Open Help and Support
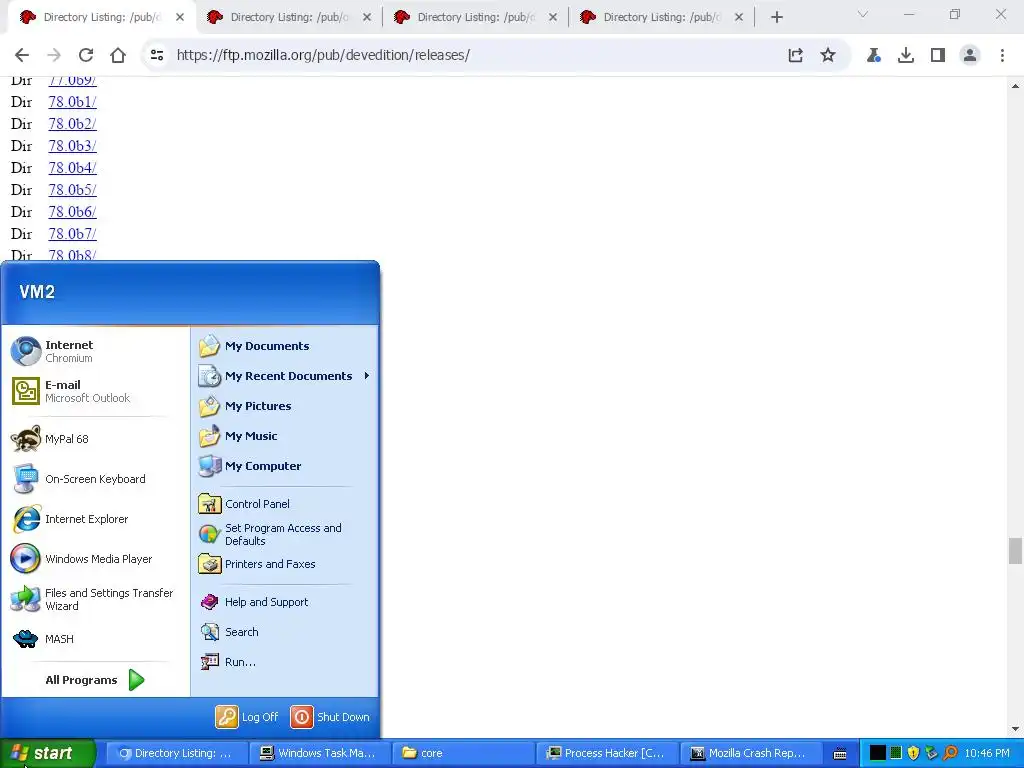The width and height of the screenshot is (1024, 768). 285,602
